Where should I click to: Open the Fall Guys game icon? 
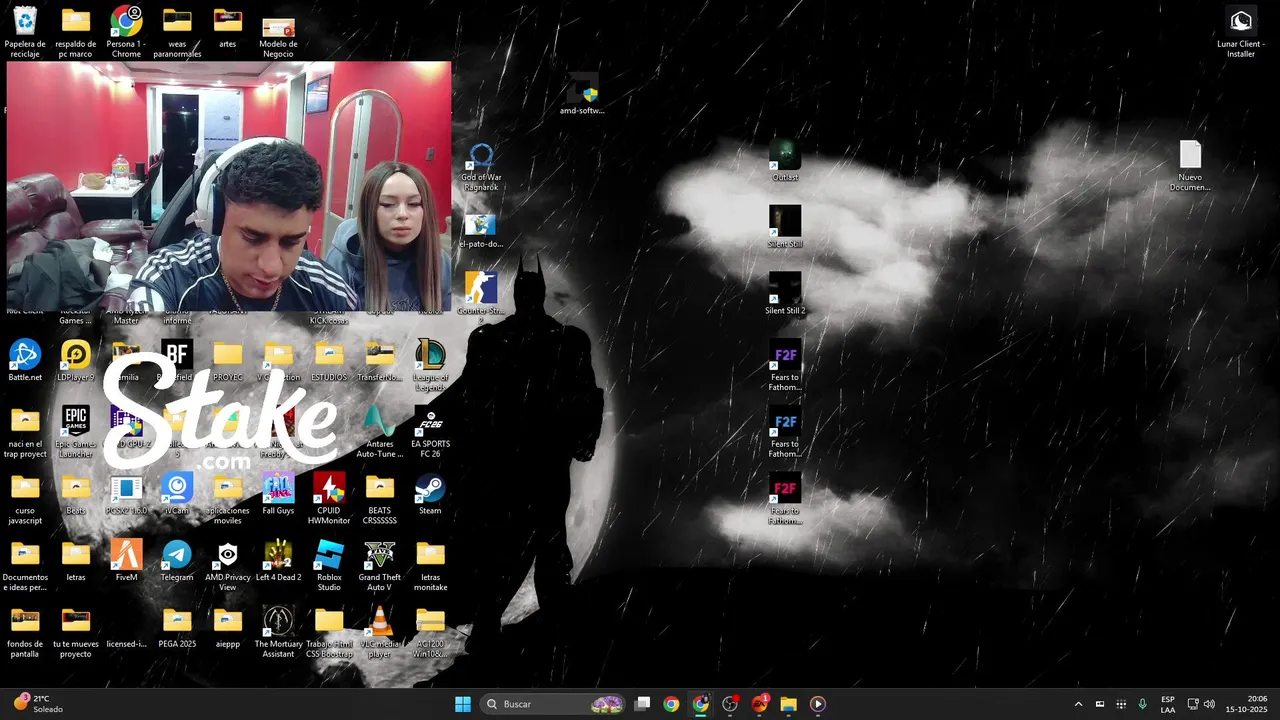coord(278,494)
